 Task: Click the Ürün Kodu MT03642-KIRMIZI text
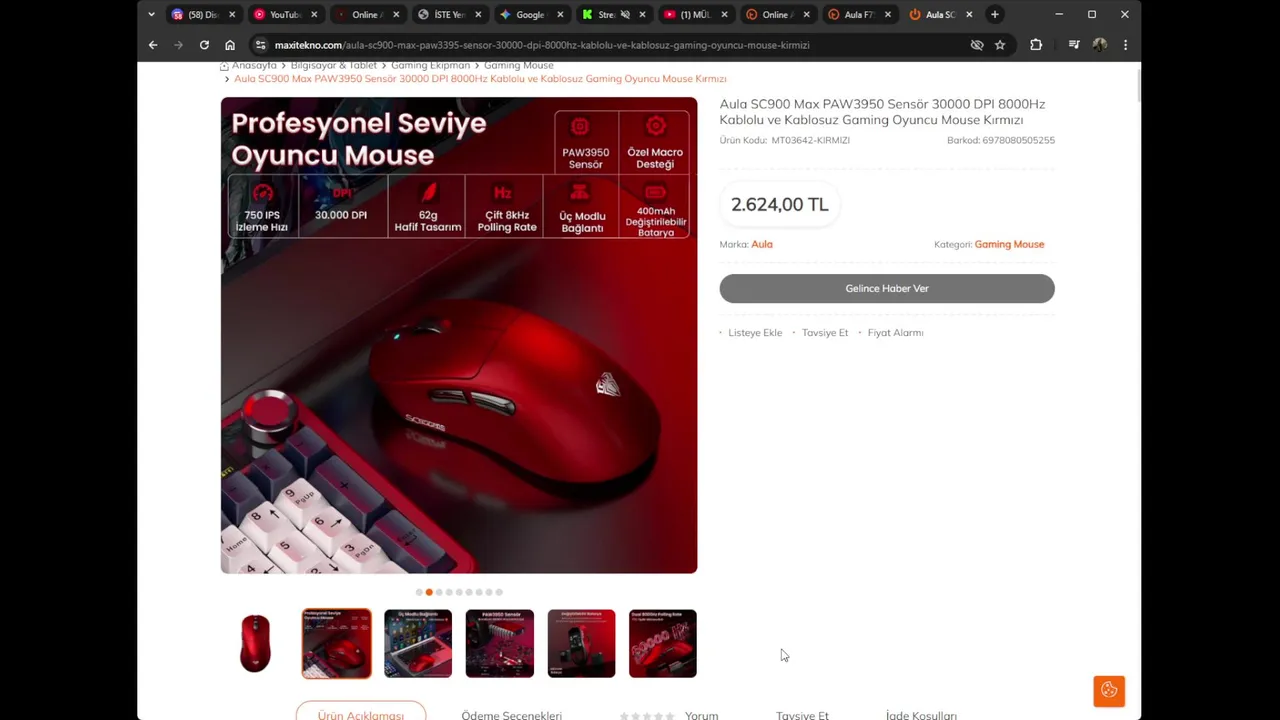[x=785, y=140]
